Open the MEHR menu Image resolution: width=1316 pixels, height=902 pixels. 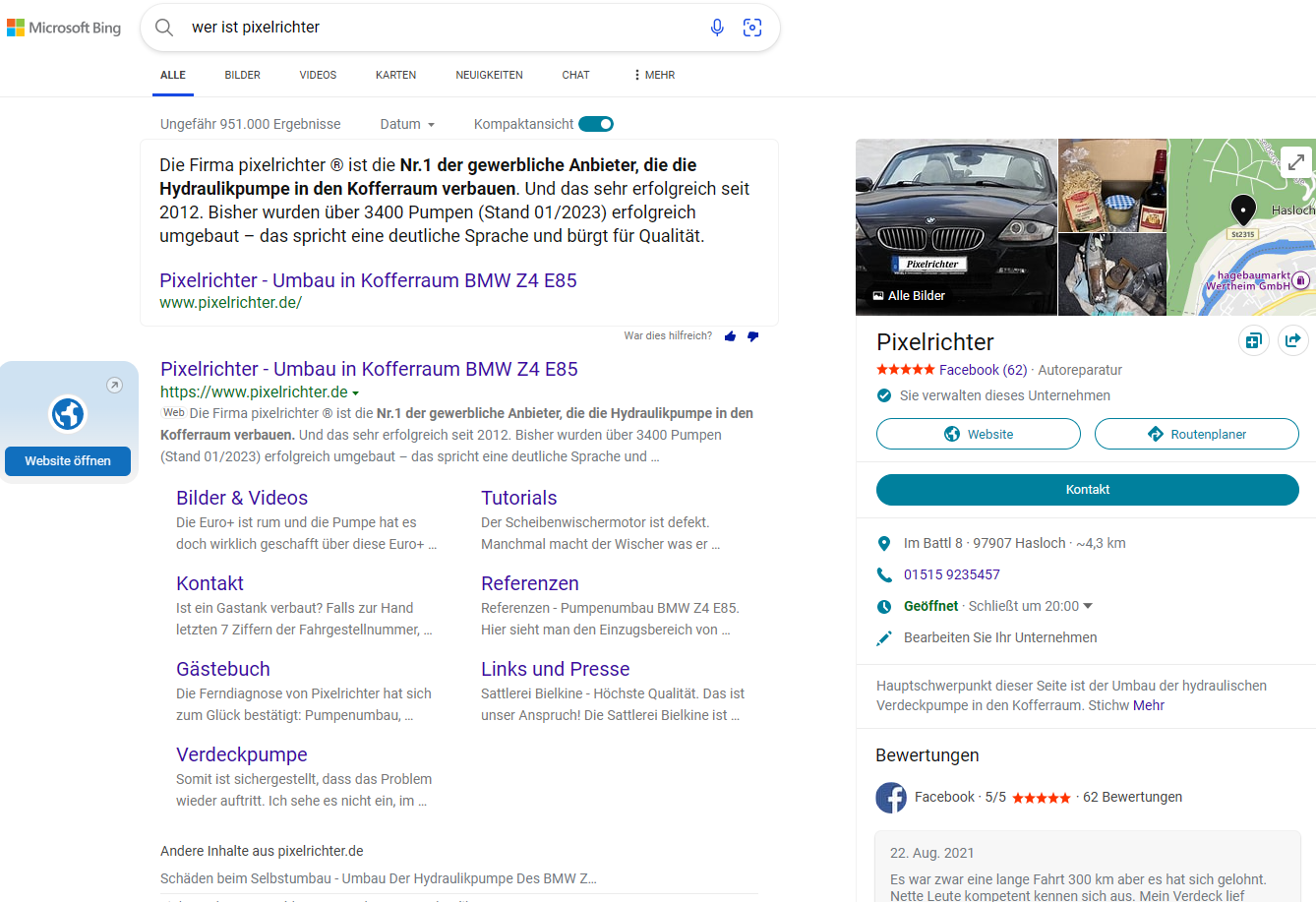coord(654,75)
